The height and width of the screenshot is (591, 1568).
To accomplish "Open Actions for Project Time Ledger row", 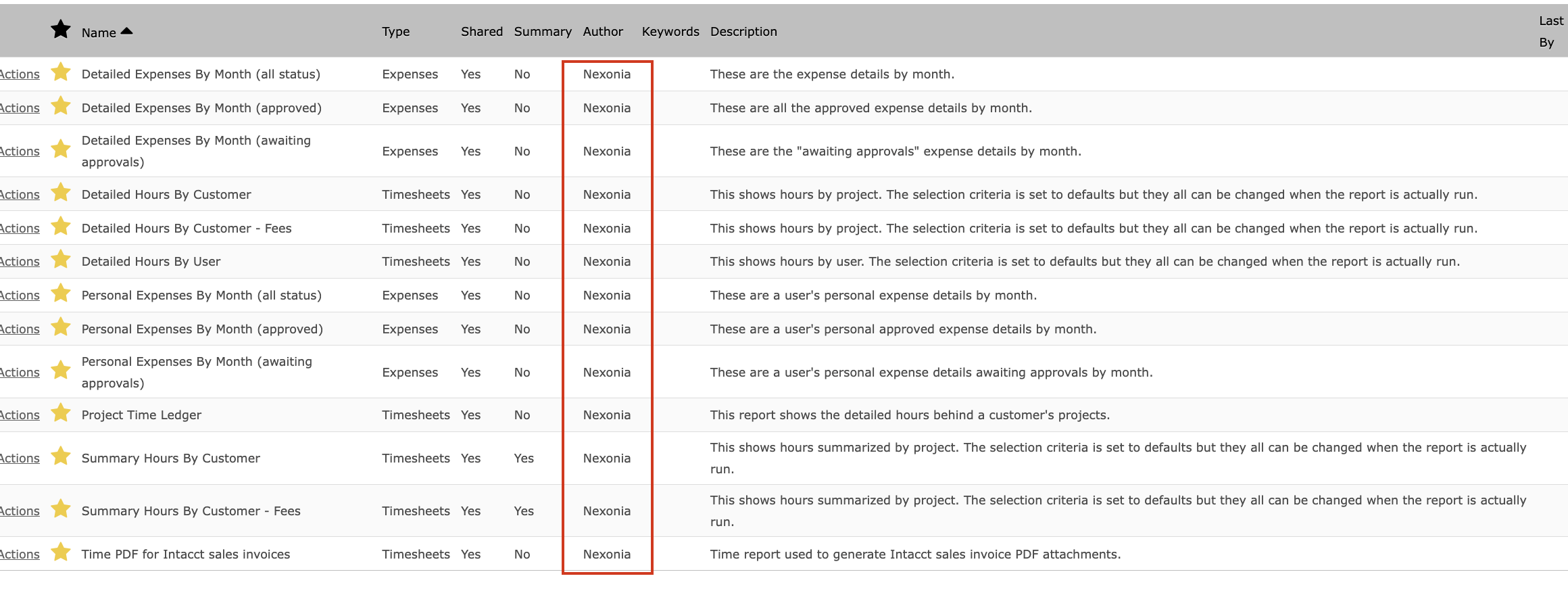I will point(20,415).
